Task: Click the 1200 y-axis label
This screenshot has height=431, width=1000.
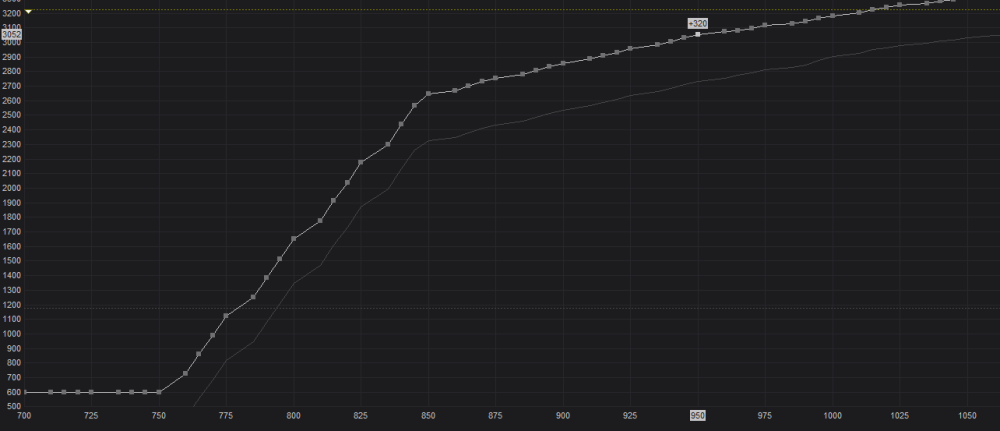Action: pos(11,305)
